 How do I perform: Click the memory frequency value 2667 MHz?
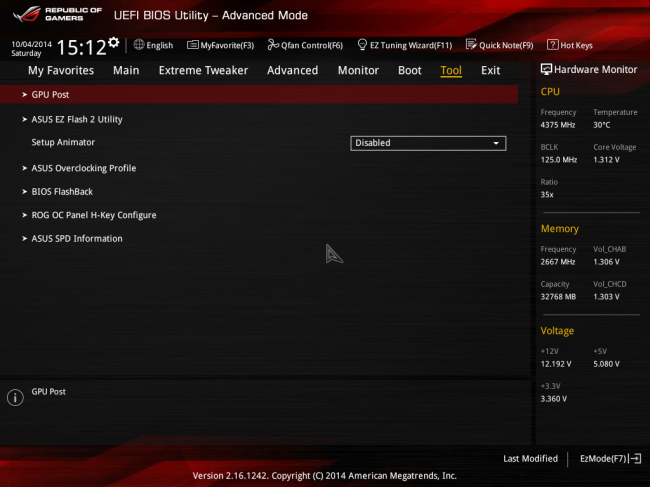(558, 262)
